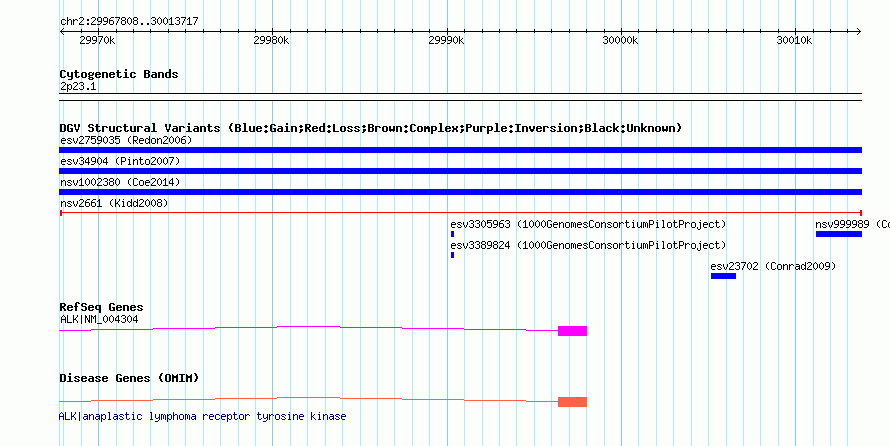Click the red nsv2661 (Kidd2008) loss line
Screen dimensions: 890x446
460,213
